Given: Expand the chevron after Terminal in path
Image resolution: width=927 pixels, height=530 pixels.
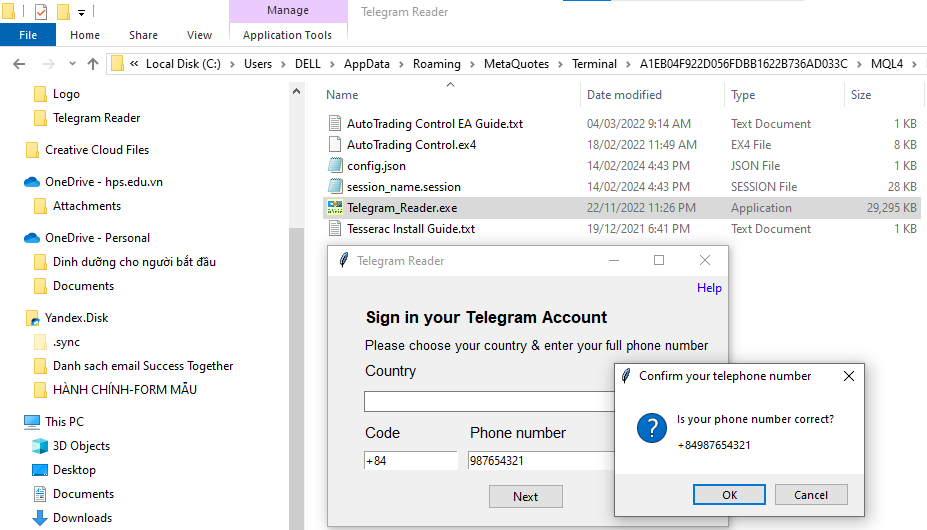Looking at the screenshot, I should [x=628, y=64].
